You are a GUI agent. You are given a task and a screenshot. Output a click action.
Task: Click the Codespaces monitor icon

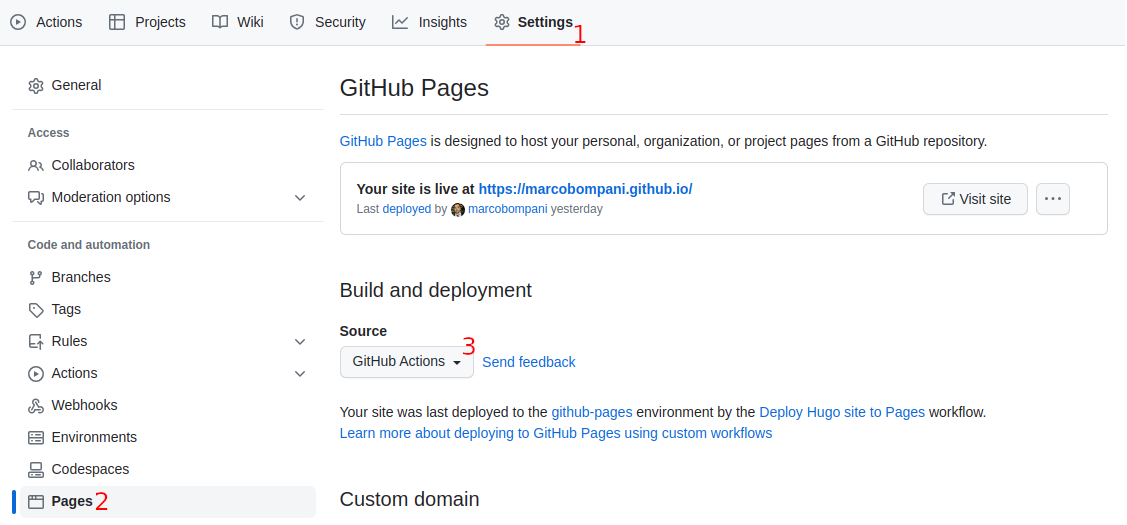36,470
